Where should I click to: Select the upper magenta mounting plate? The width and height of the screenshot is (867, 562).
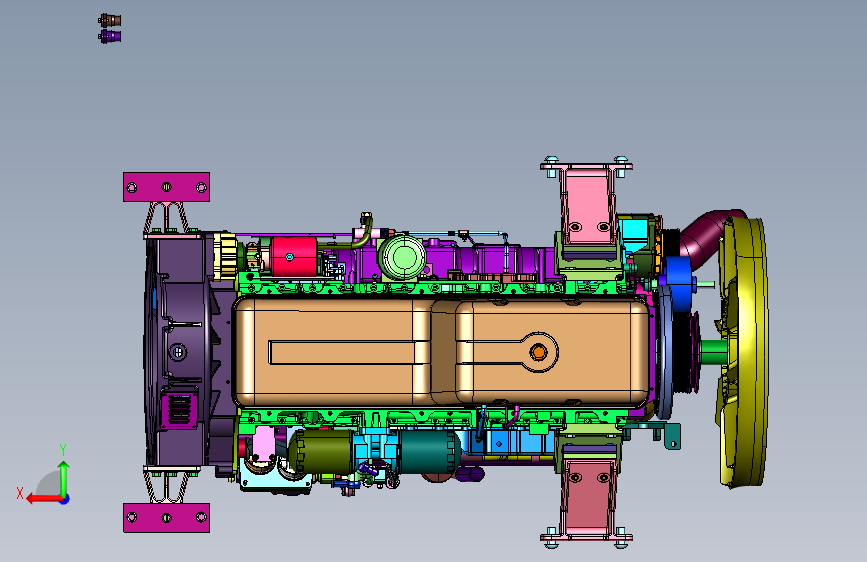click(166, 187)
